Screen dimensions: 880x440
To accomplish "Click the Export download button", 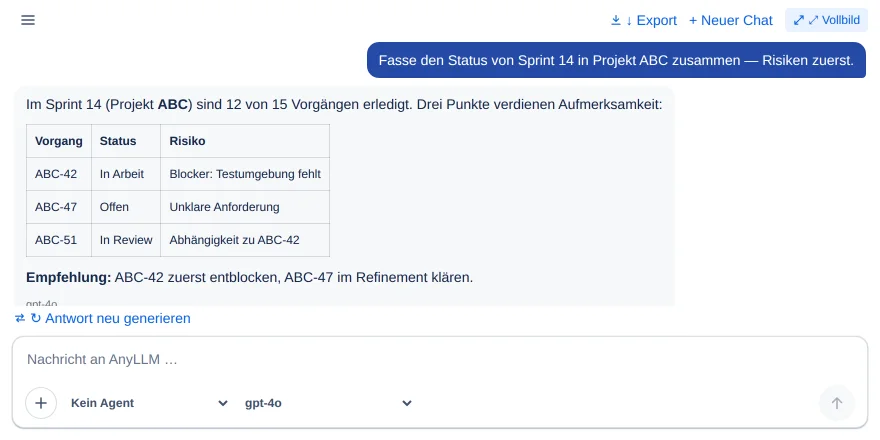I will click(x=644, y=20).
